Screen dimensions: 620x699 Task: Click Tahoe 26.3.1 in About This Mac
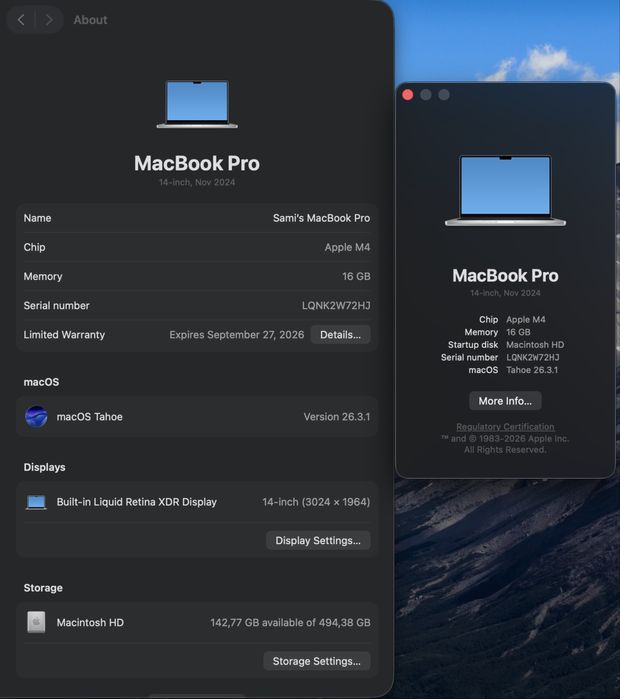pyautogui.click(x=532, y=370)
